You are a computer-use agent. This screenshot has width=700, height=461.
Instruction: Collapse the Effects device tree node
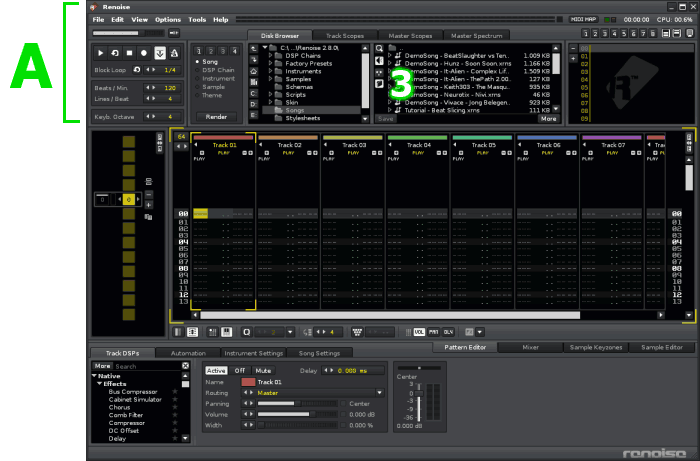click(x=100, y=384)
